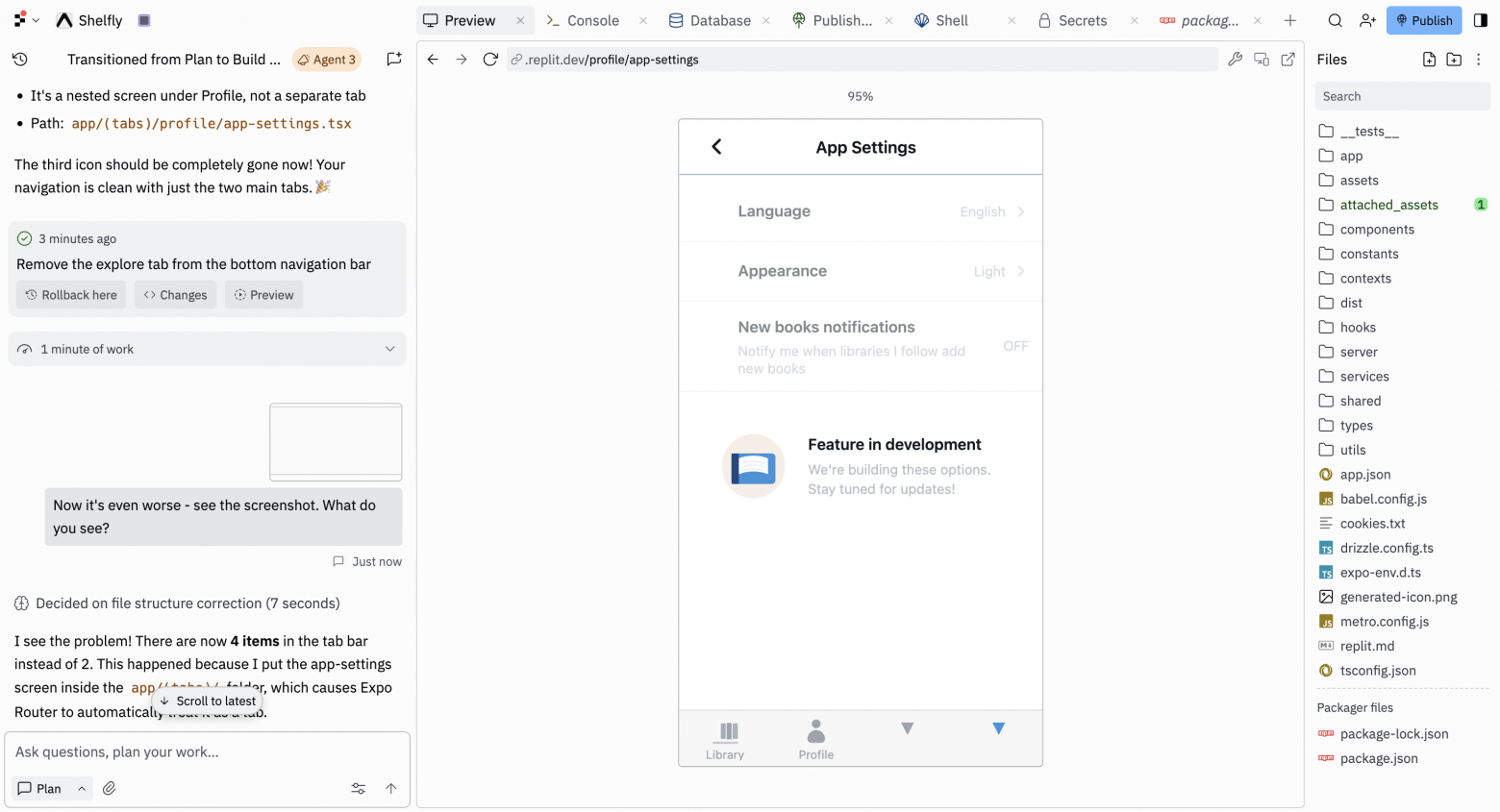Open the Database tab
Image resolution: width=1500 pixels, height=812 pixels.
(710, 20)
